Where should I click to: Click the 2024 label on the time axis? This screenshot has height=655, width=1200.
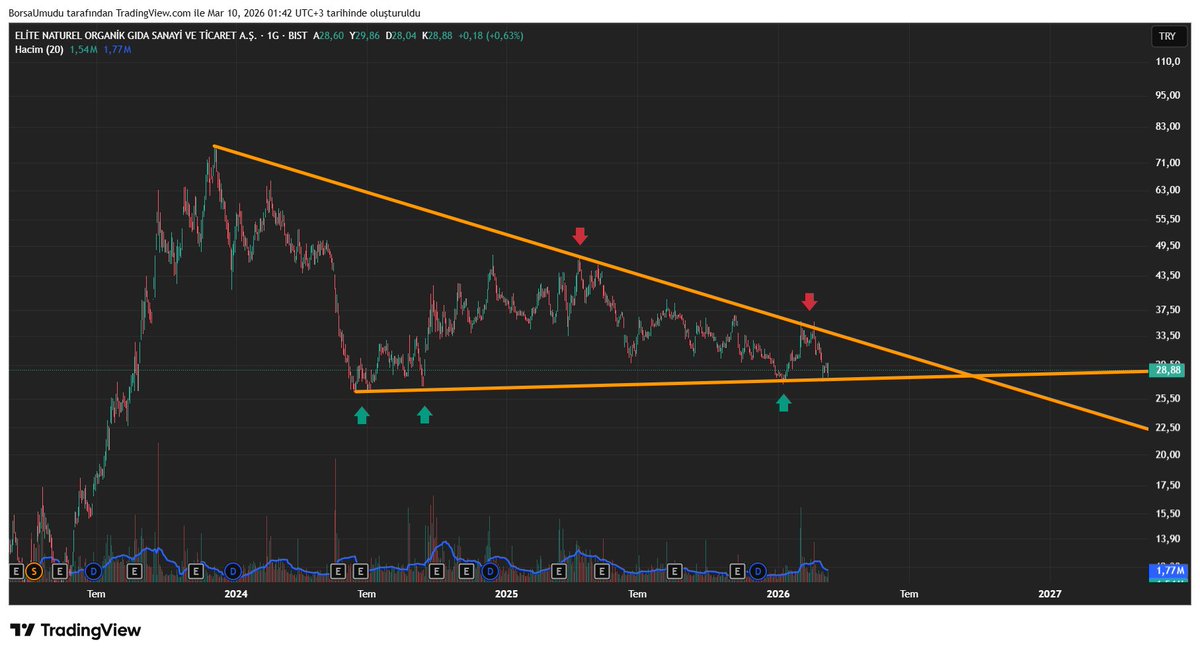(236, 594)
